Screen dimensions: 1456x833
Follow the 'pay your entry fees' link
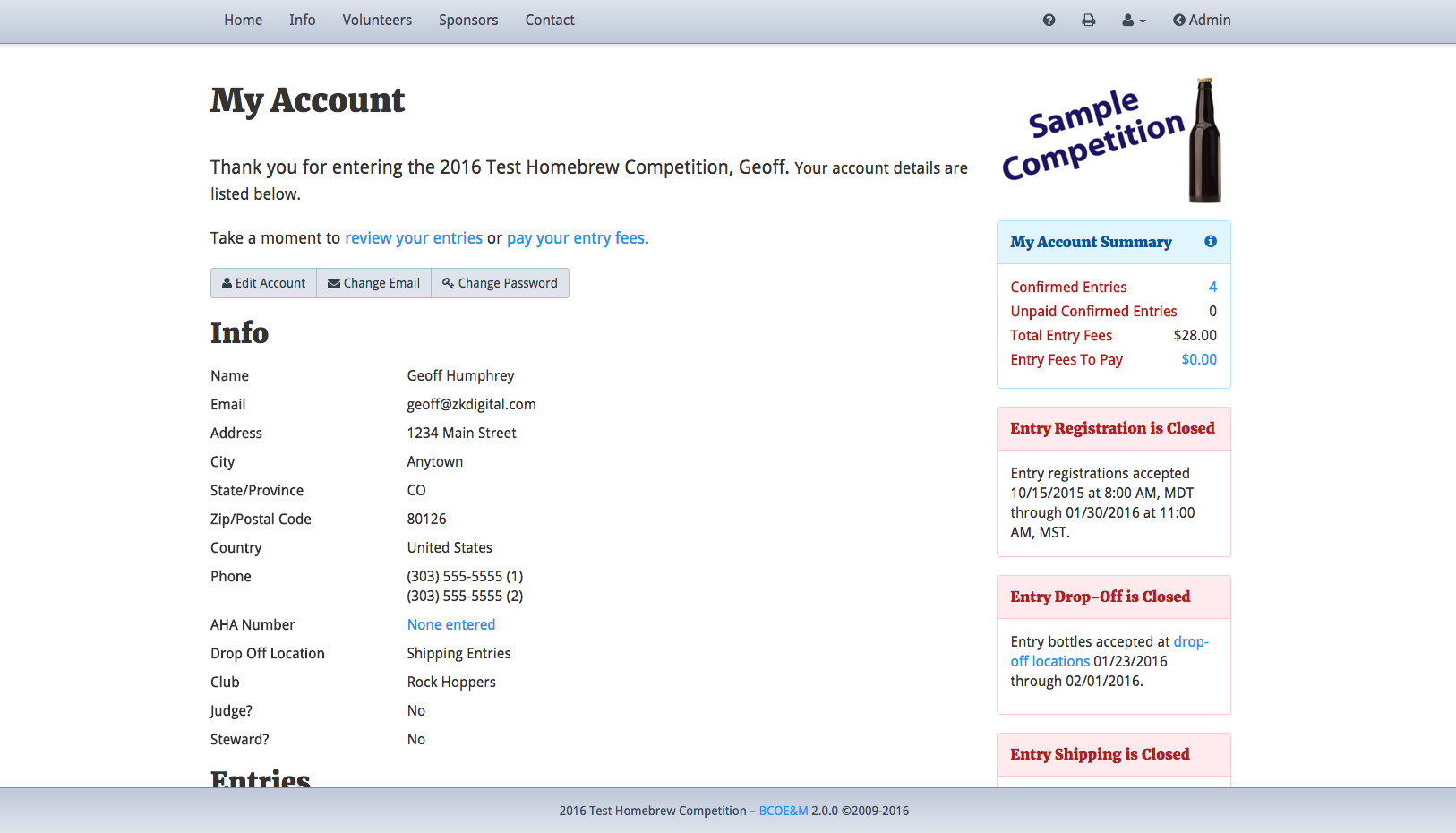tap(576, 237)
